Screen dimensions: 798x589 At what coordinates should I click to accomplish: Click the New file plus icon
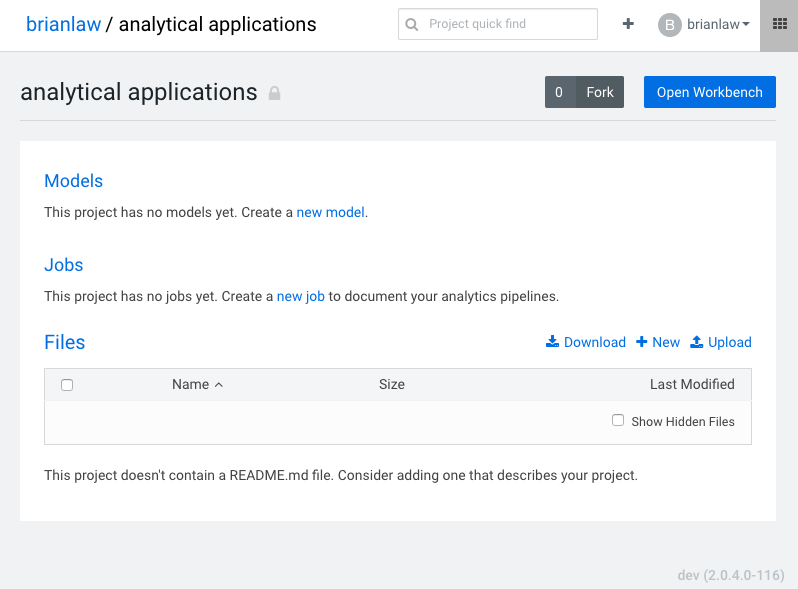click(641, 342)
